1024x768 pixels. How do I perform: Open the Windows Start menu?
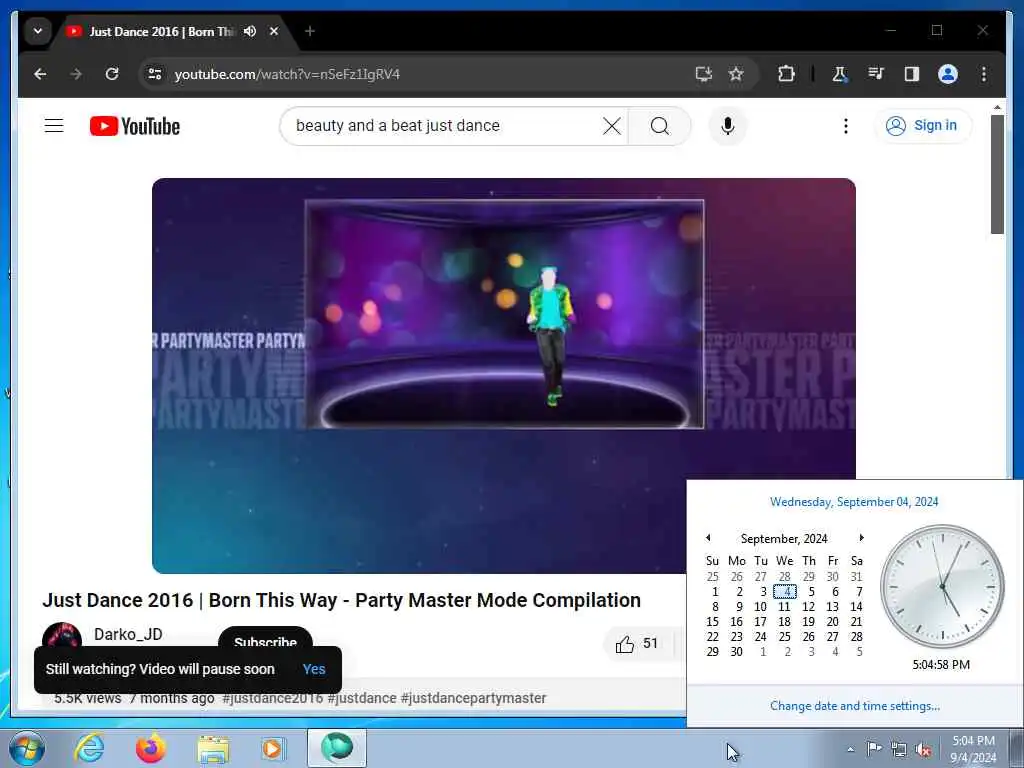26,748
